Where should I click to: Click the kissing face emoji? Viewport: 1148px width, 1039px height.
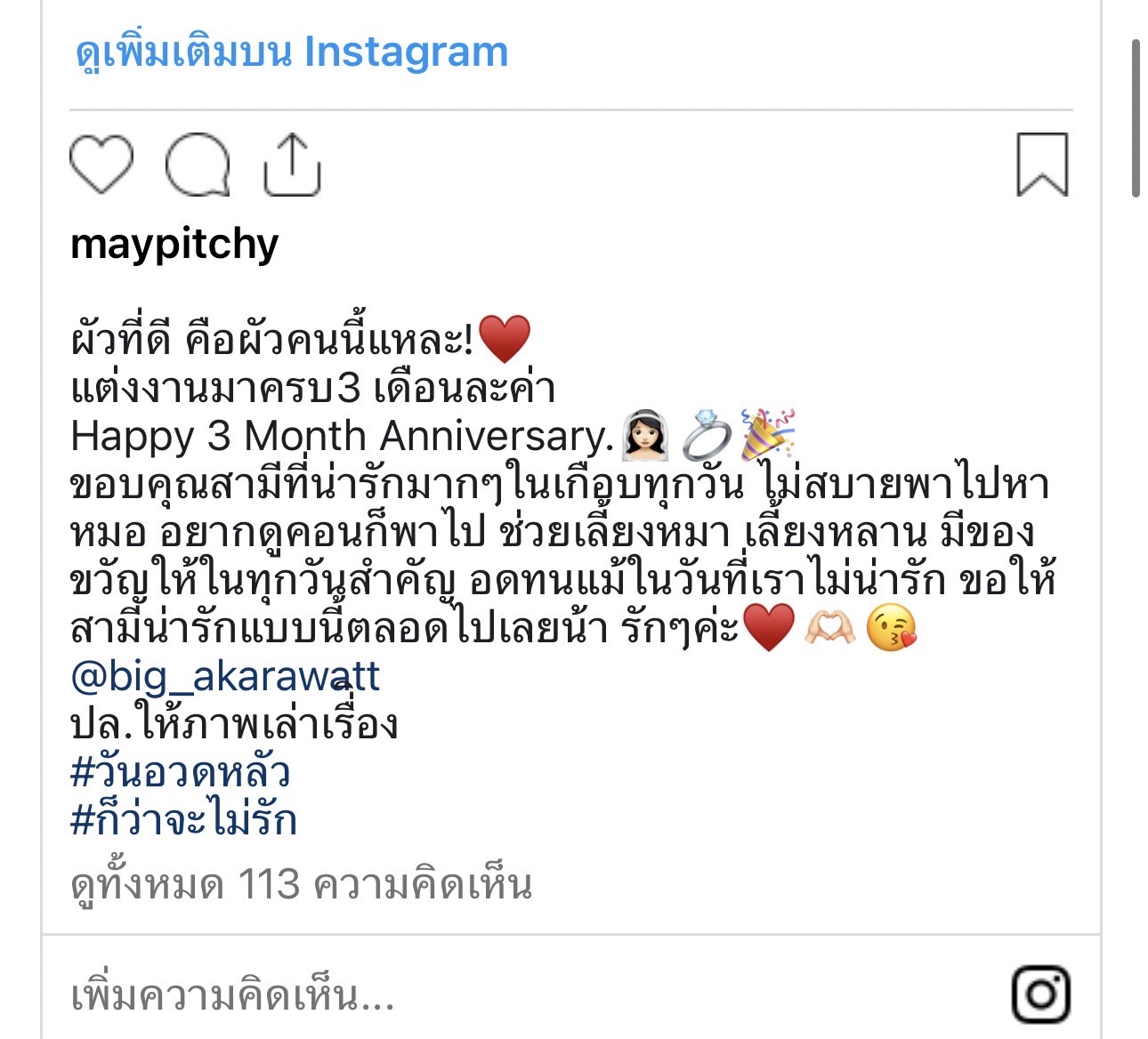pyautogui.click(x=892, y=628)
